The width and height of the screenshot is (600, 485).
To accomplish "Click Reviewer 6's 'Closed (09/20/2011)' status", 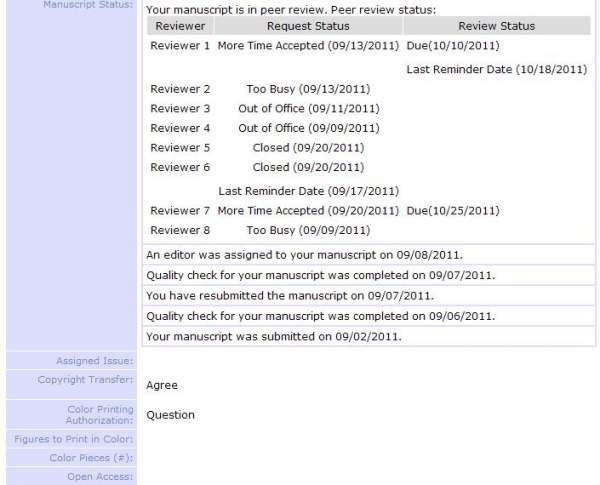I will tap(308, 167).
